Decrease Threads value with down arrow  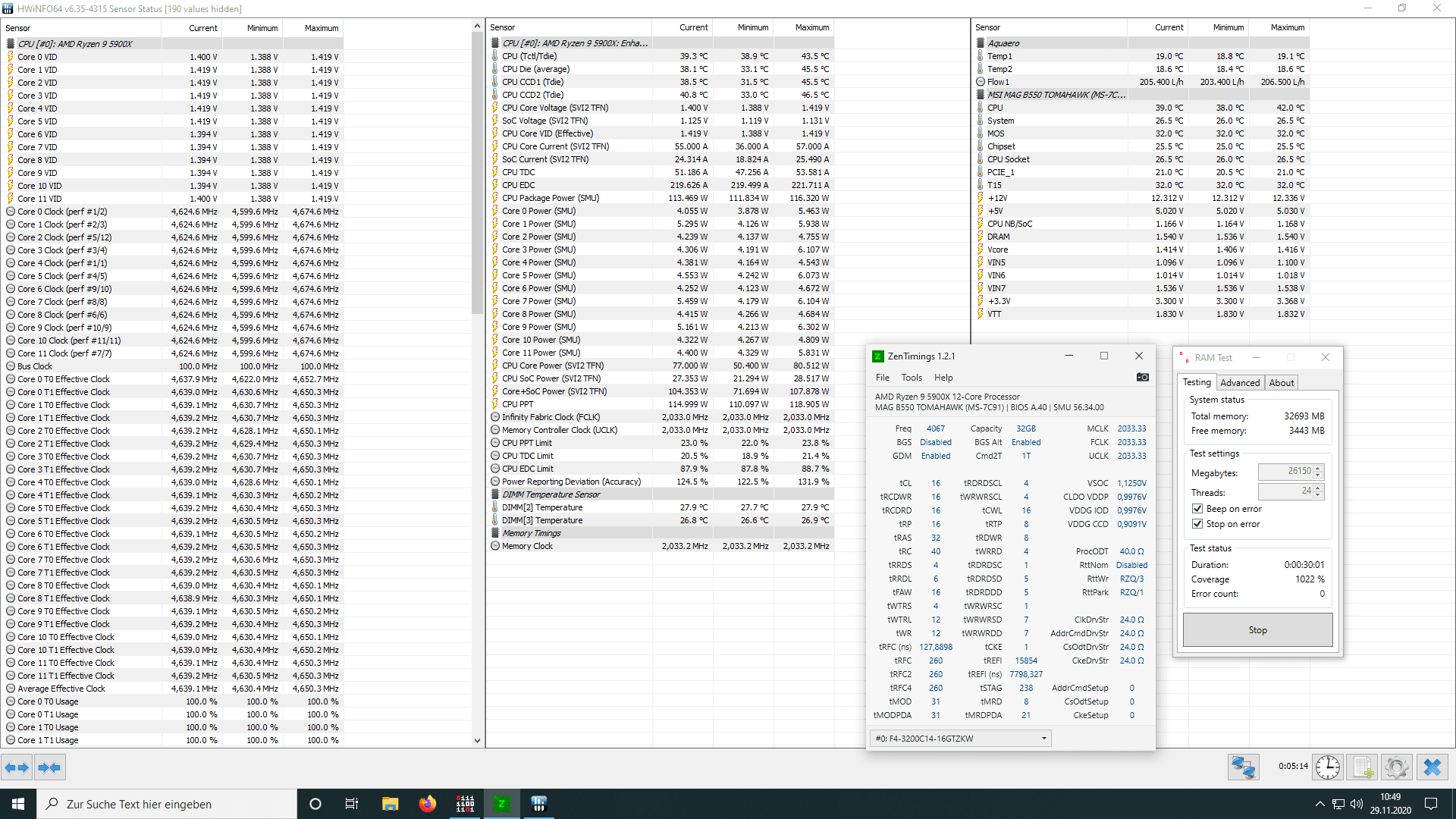[x=1318, y=495]
